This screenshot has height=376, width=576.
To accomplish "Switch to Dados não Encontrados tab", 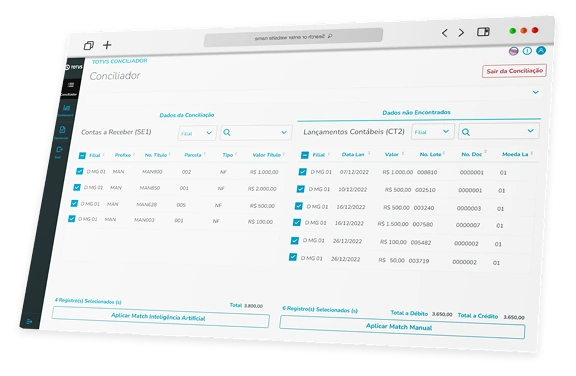I will click(x=416, y=112).
